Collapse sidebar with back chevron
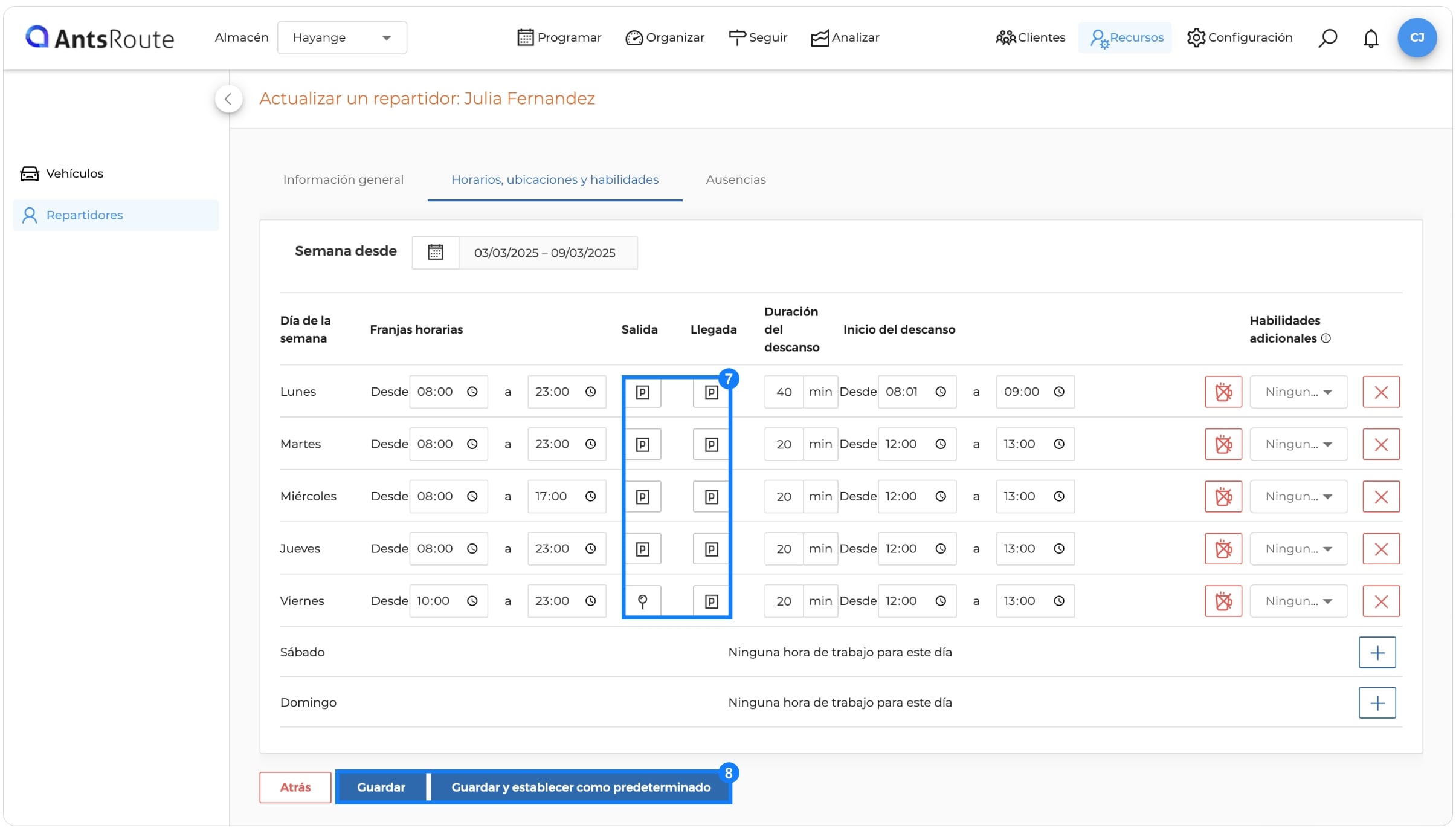Screen dimensions: 1456x831 pos(228,99)
